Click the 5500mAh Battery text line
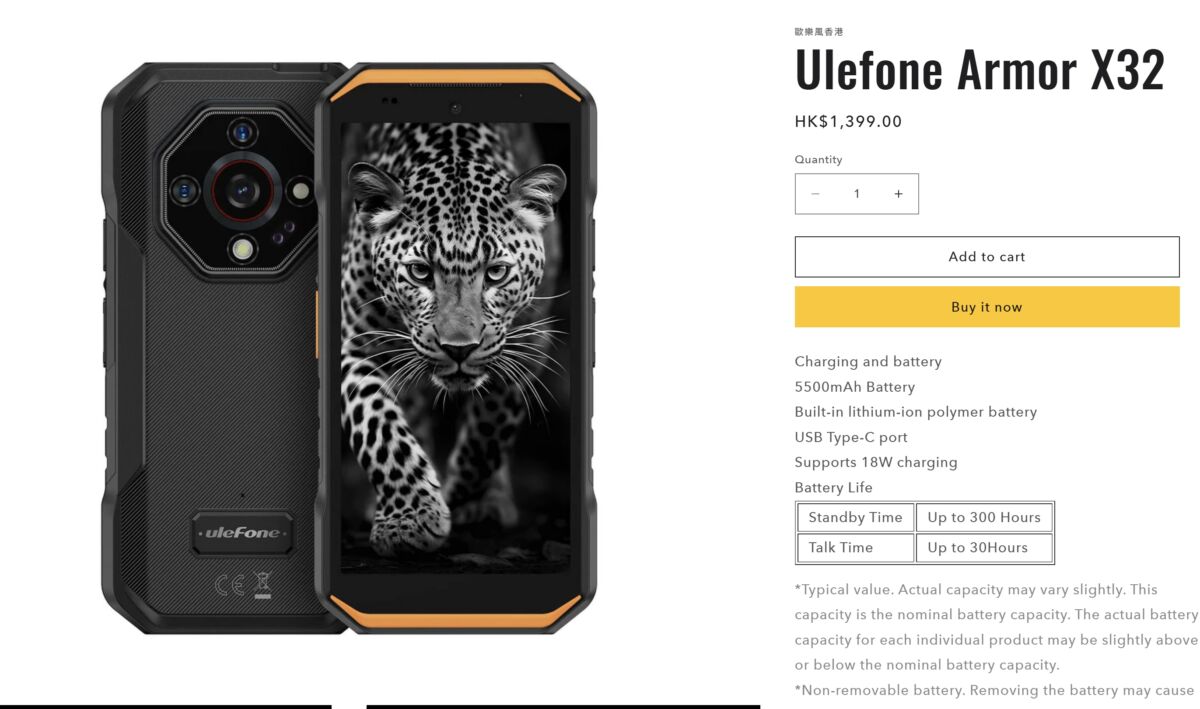The height and width of the screenshot is (709, 1200). point(855,387)
